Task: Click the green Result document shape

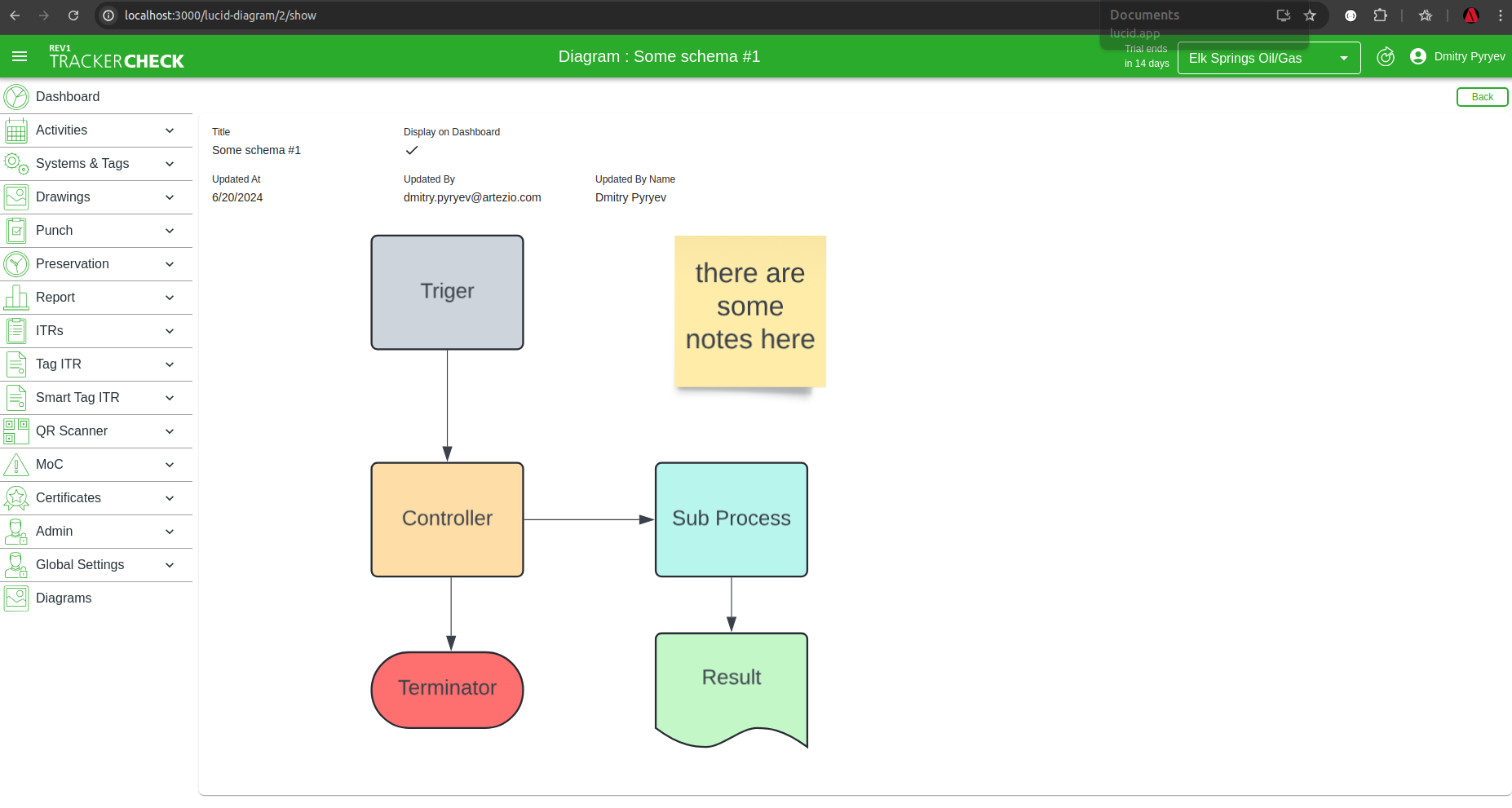Action: (x=732, y=690)
